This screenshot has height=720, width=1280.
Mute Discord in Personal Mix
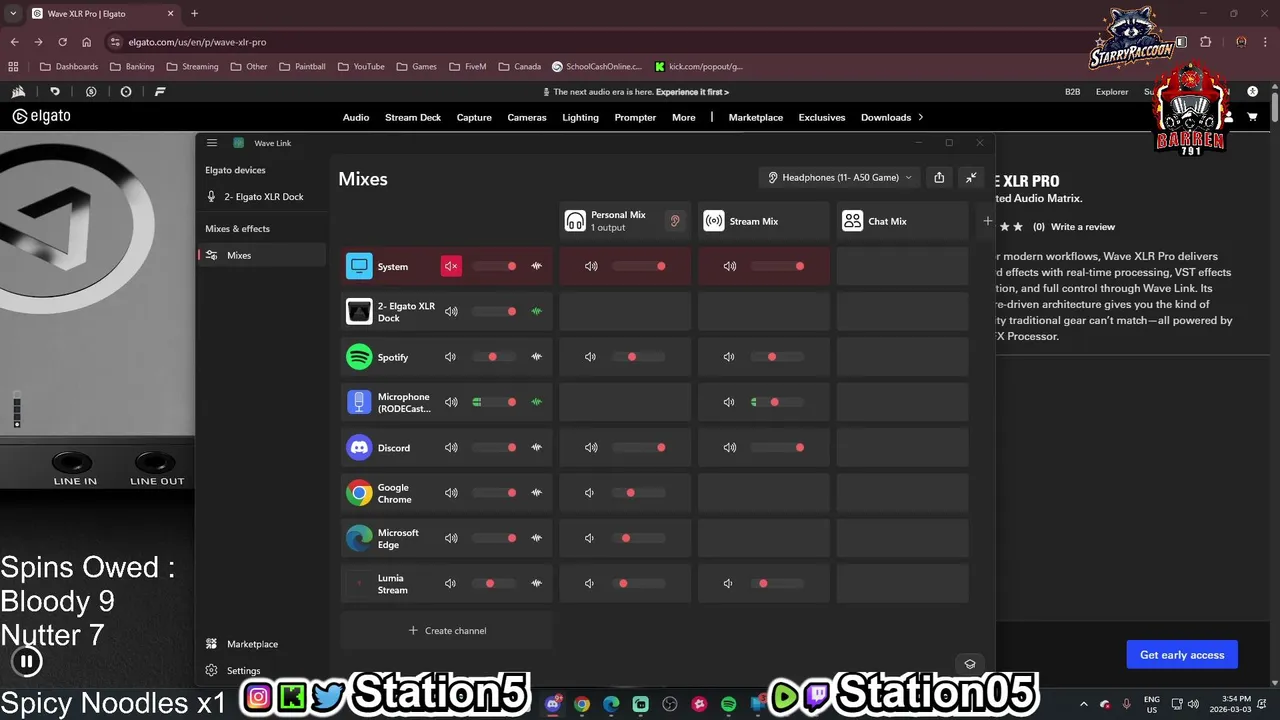pos(591,448)
